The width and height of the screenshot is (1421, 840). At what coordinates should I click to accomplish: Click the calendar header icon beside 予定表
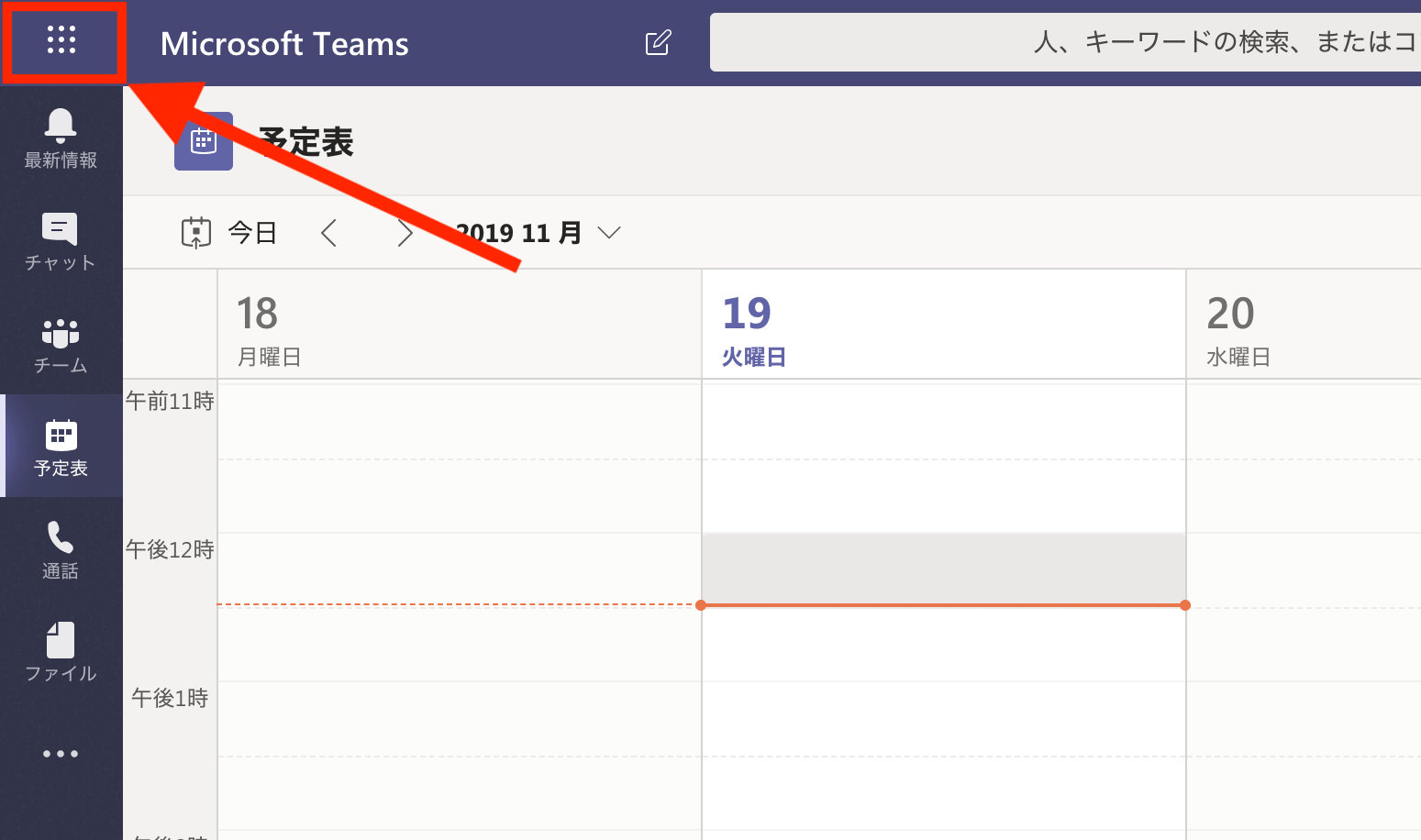click(x=204, y=141)
